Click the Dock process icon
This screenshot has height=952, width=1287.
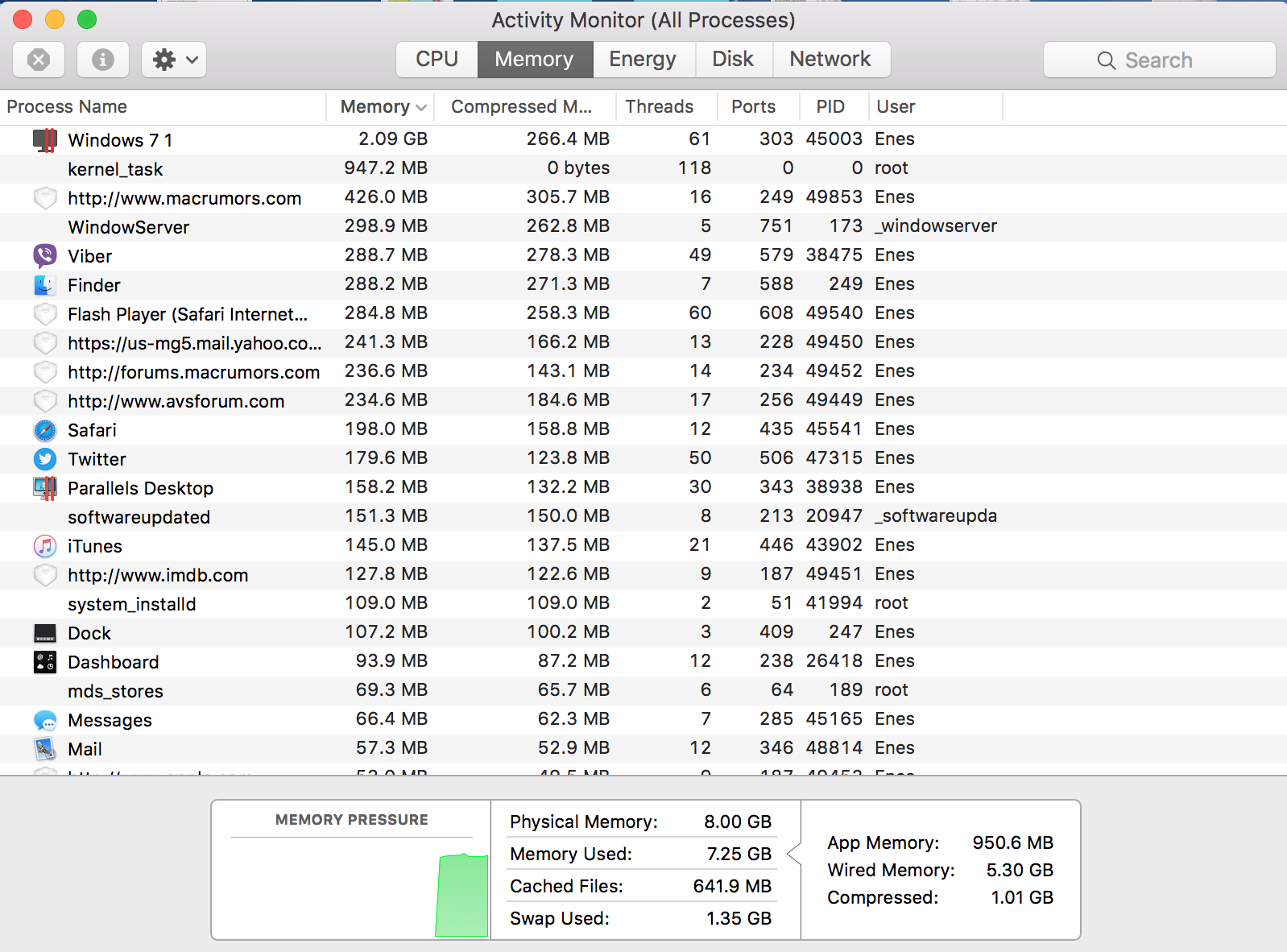(x=45, y=633)
